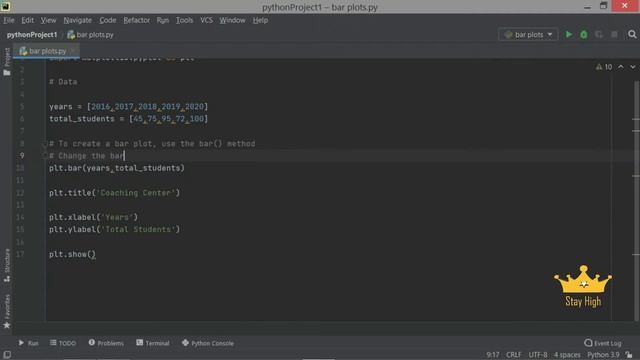This screenshot has width=640, height=360.
Task: Click the years list definition line
Action: coord(129,107)
